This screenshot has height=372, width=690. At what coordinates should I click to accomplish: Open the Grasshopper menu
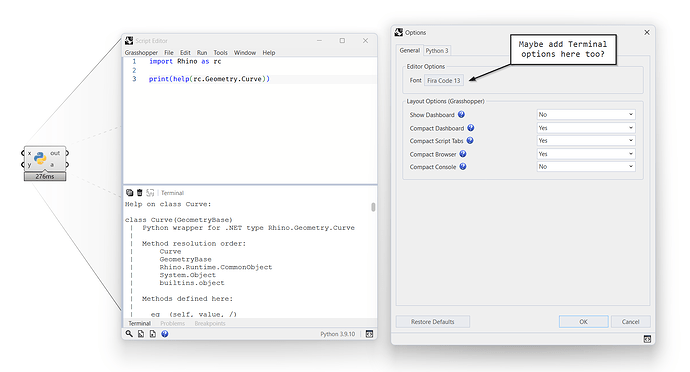tap(141, 52)
